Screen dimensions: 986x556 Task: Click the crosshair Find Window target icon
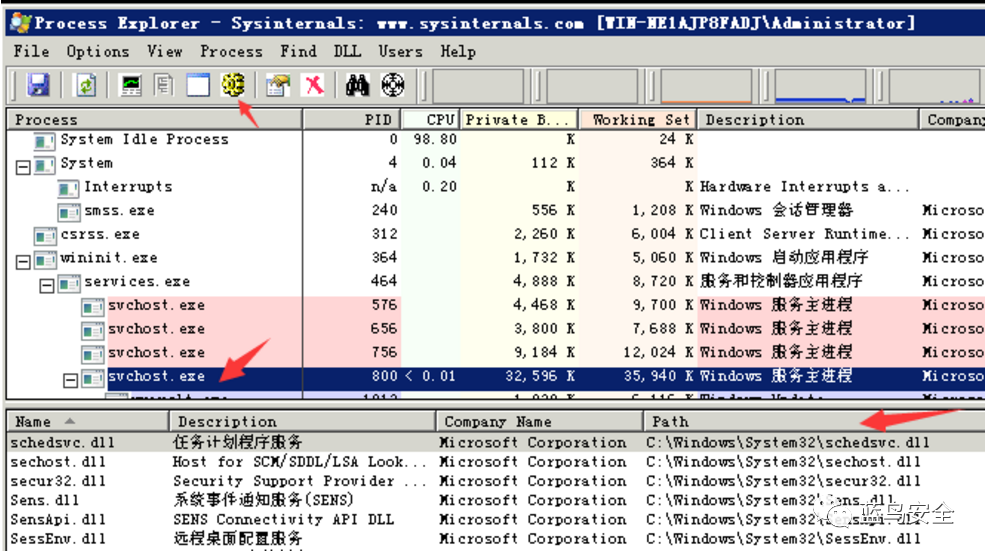coord(392,86)
